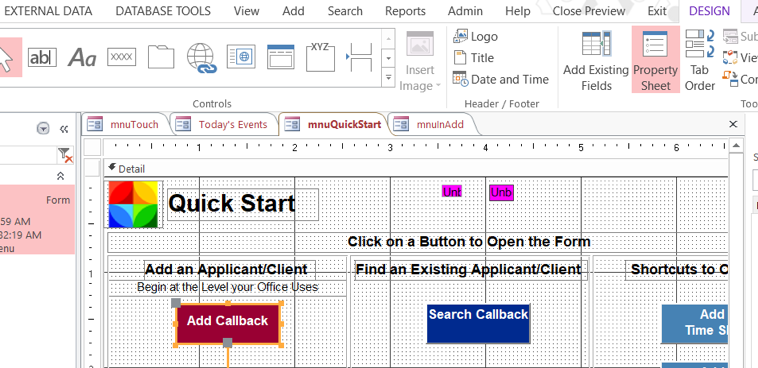Pick the Label control (Aa)
This screenshot has height=368, width=758.
pos(82,58)
